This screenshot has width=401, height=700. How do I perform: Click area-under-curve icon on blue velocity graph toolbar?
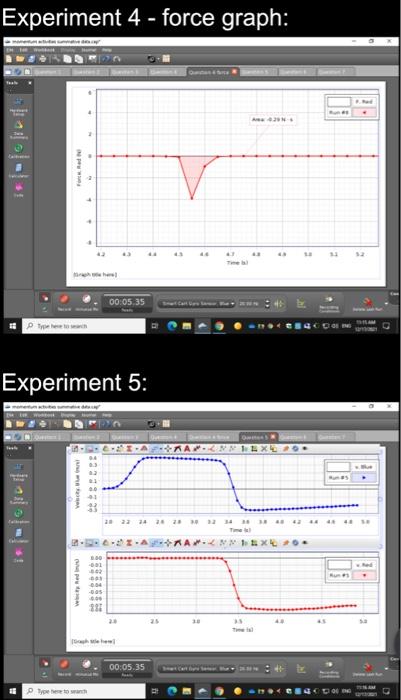coord(144,449)
